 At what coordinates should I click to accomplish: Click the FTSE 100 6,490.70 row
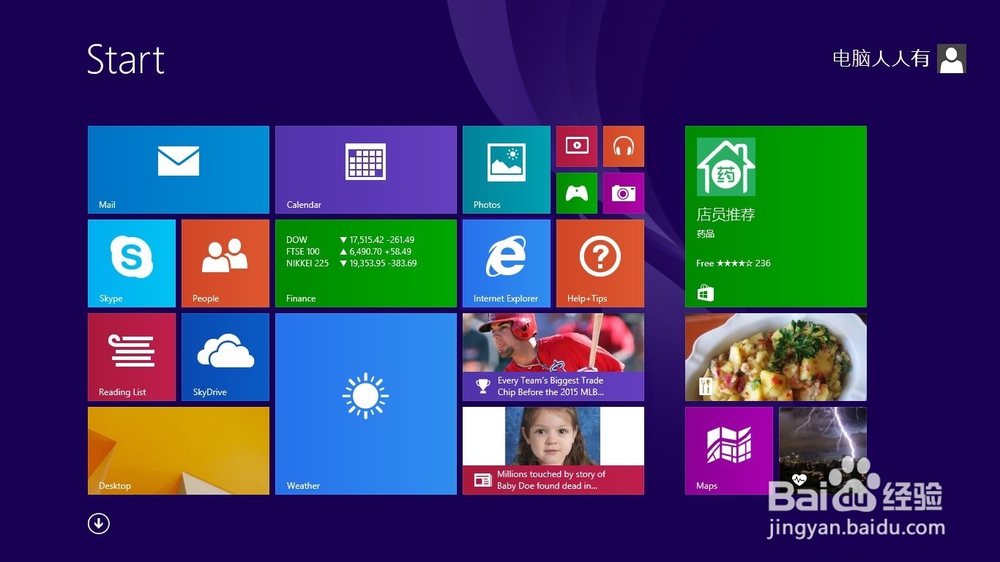pyautogui.click(x=349, y=251)
